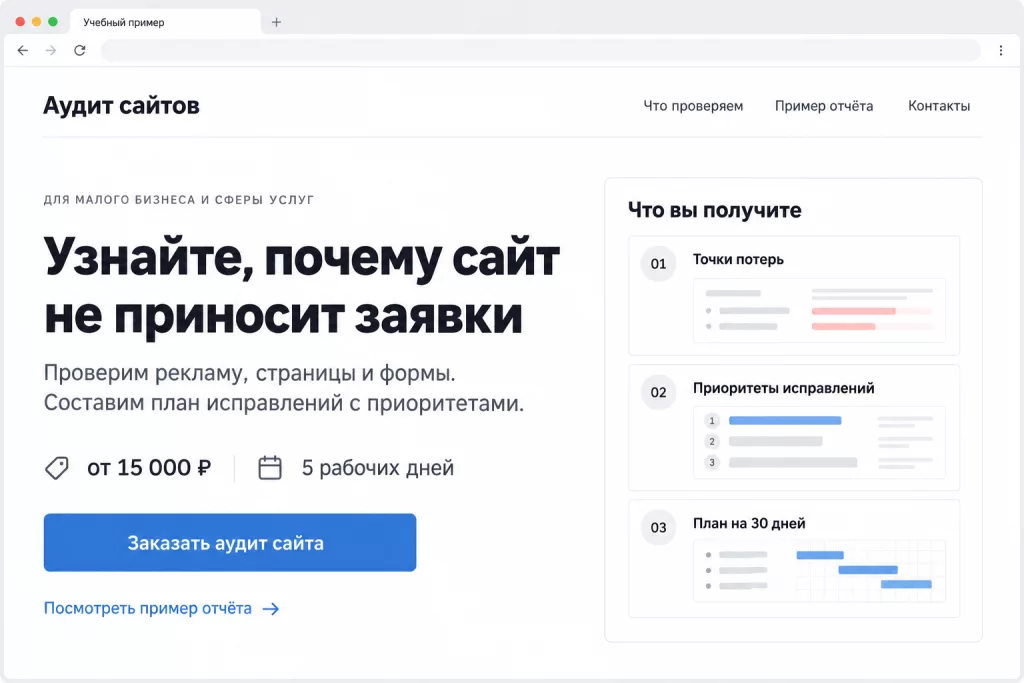The image size is (1024, 683).
Task: Click the browser forward arrow
Action: pyautogui.click(x=51, y=50)
